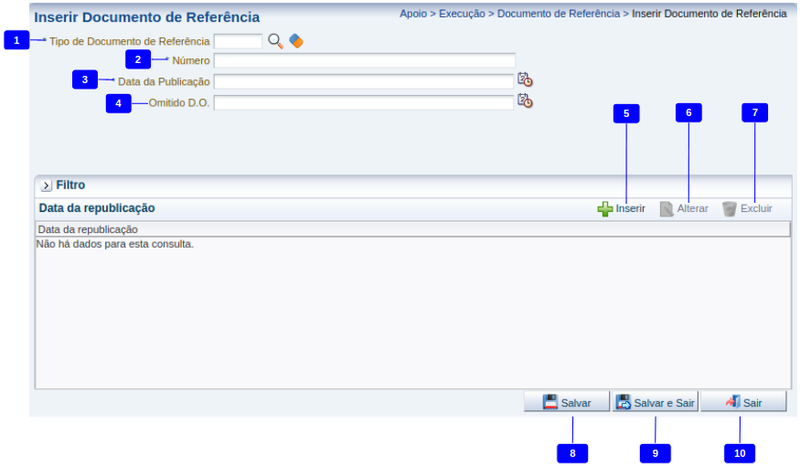Screen dimensions: 800x466
Task: Click the eraser icon to clear document type
Action: point(295,41)
